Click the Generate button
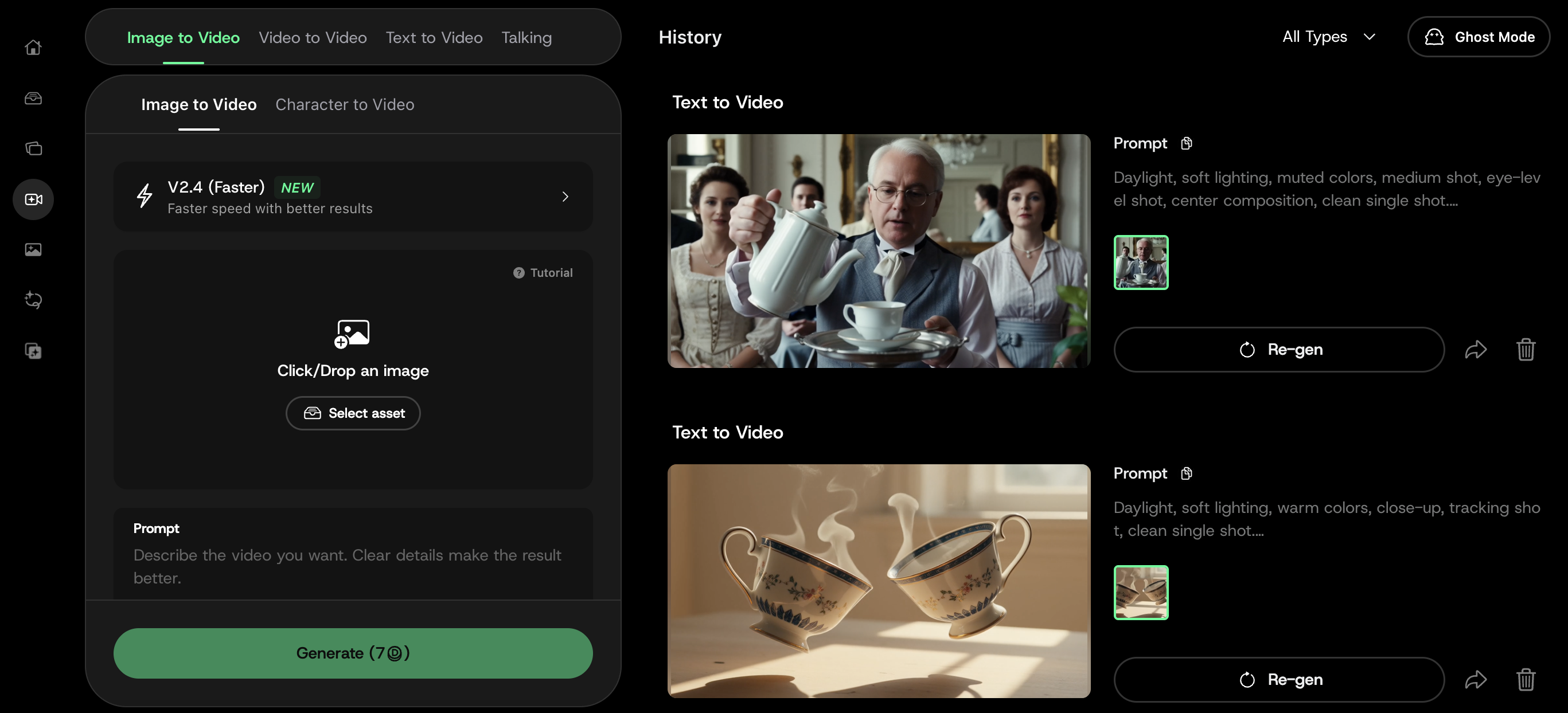This screenshot has width=1568, height=713. click(x=353, y=653)
